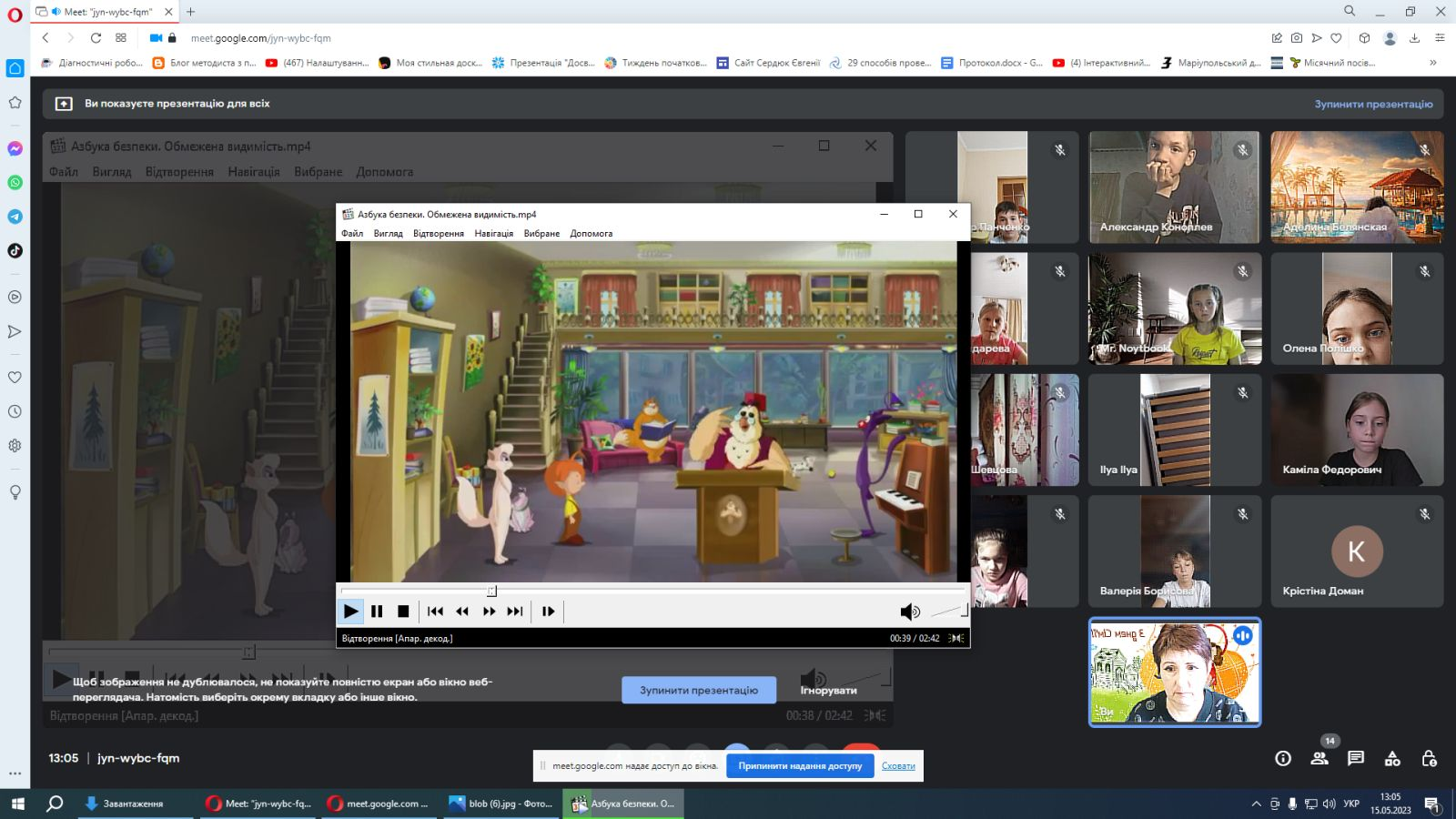The height and width of the screenshot is (819, 1456).
Task: Open the Відтворення menu in the front player
Action: click(x=439, y=233)
